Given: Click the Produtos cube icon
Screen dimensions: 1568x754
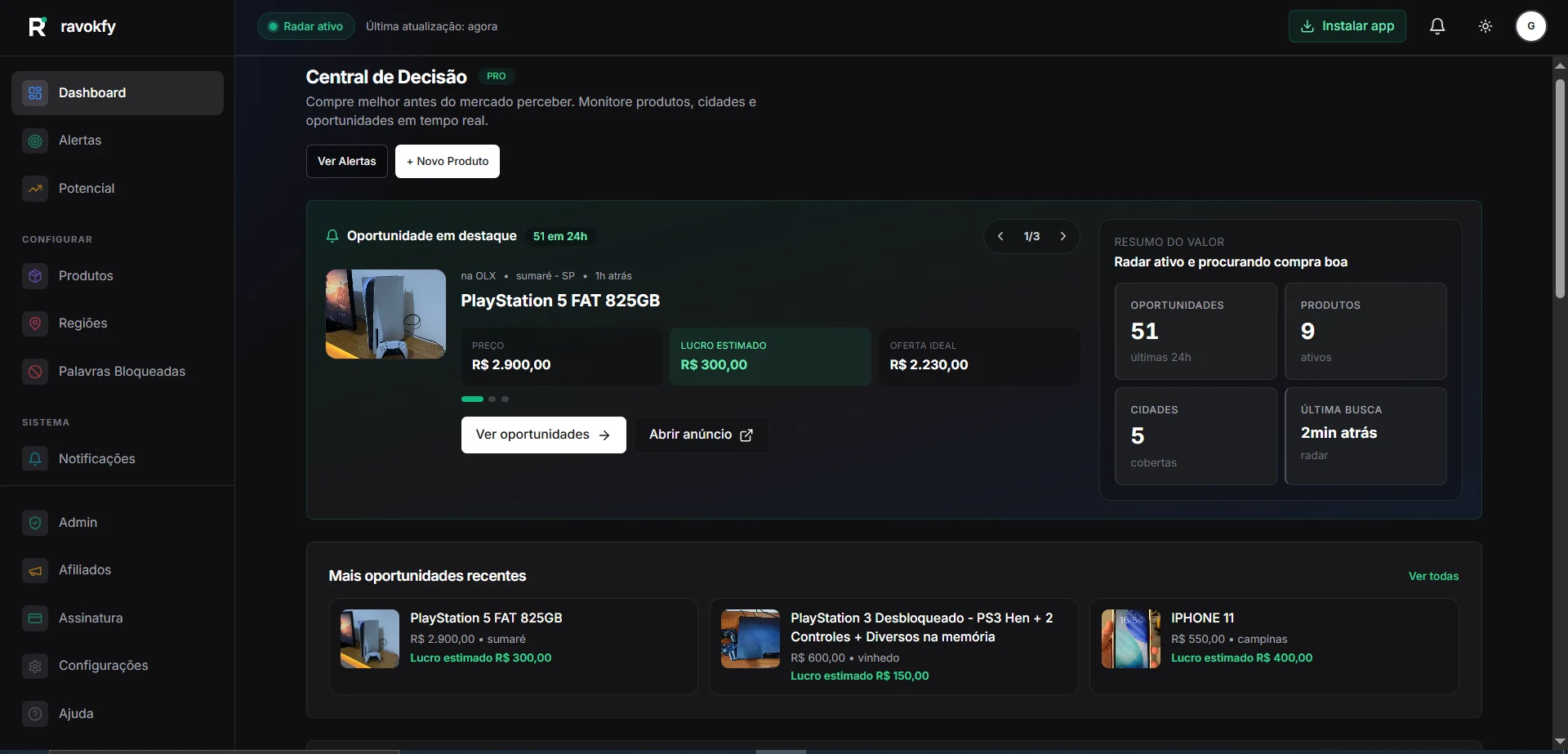Looking at the screenshot, I should [x=35, y=276].
